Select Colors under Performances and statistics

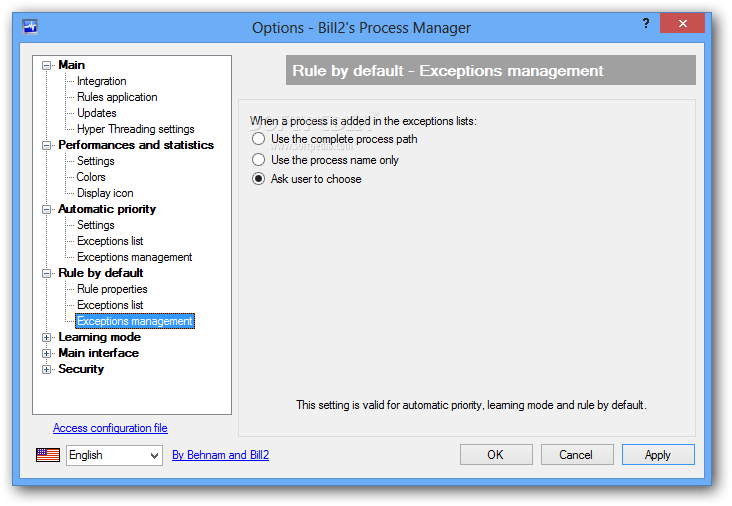[91, 177]
